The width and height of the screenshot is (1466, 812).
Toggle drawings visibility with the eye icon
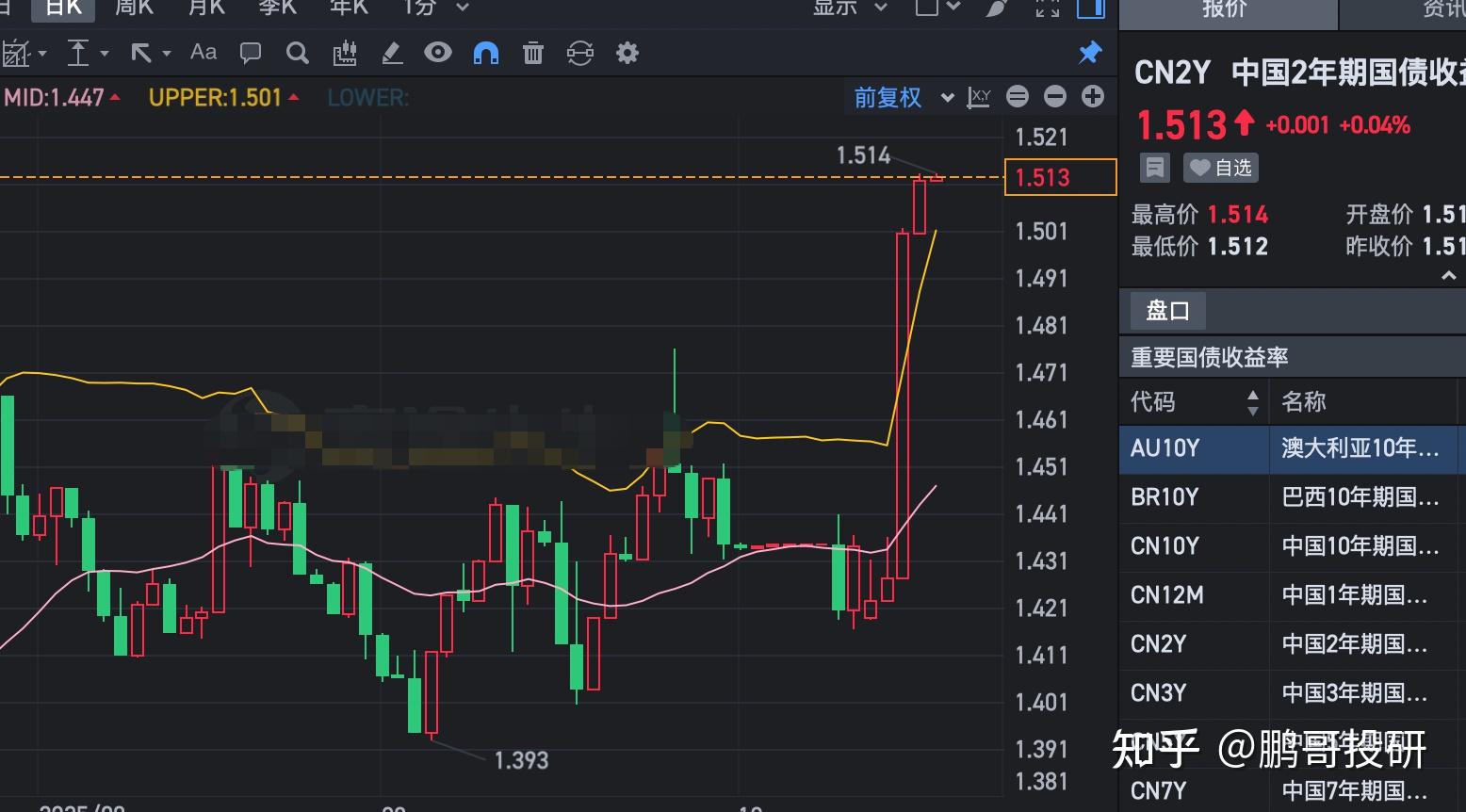pyautogui.click(x=437, y=53)
